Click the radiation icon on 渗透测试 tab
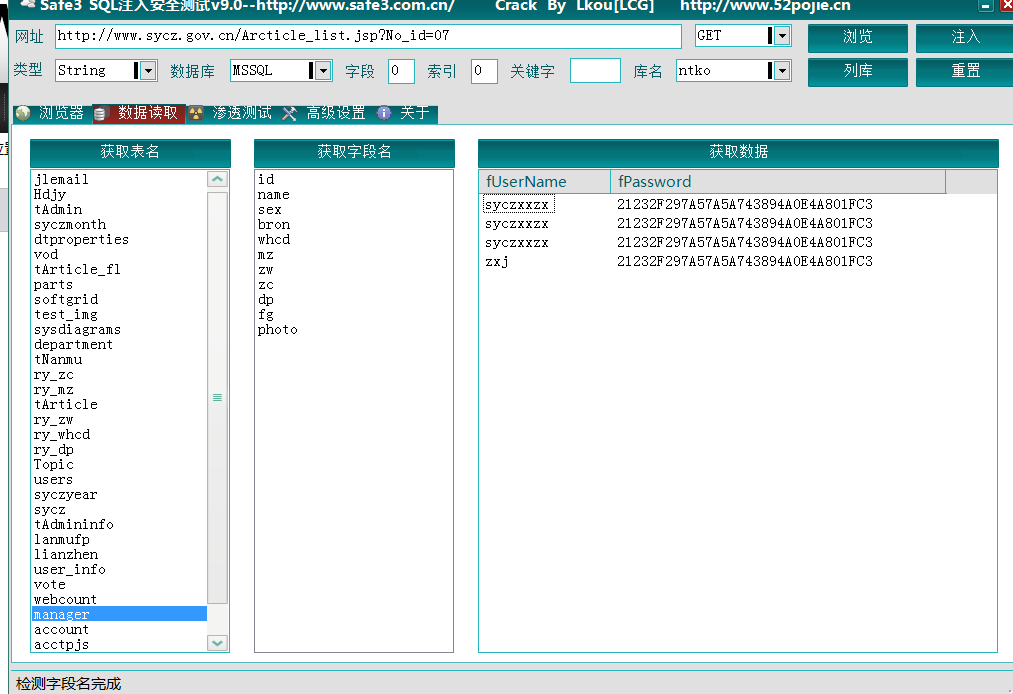 (x=196, y=114)
